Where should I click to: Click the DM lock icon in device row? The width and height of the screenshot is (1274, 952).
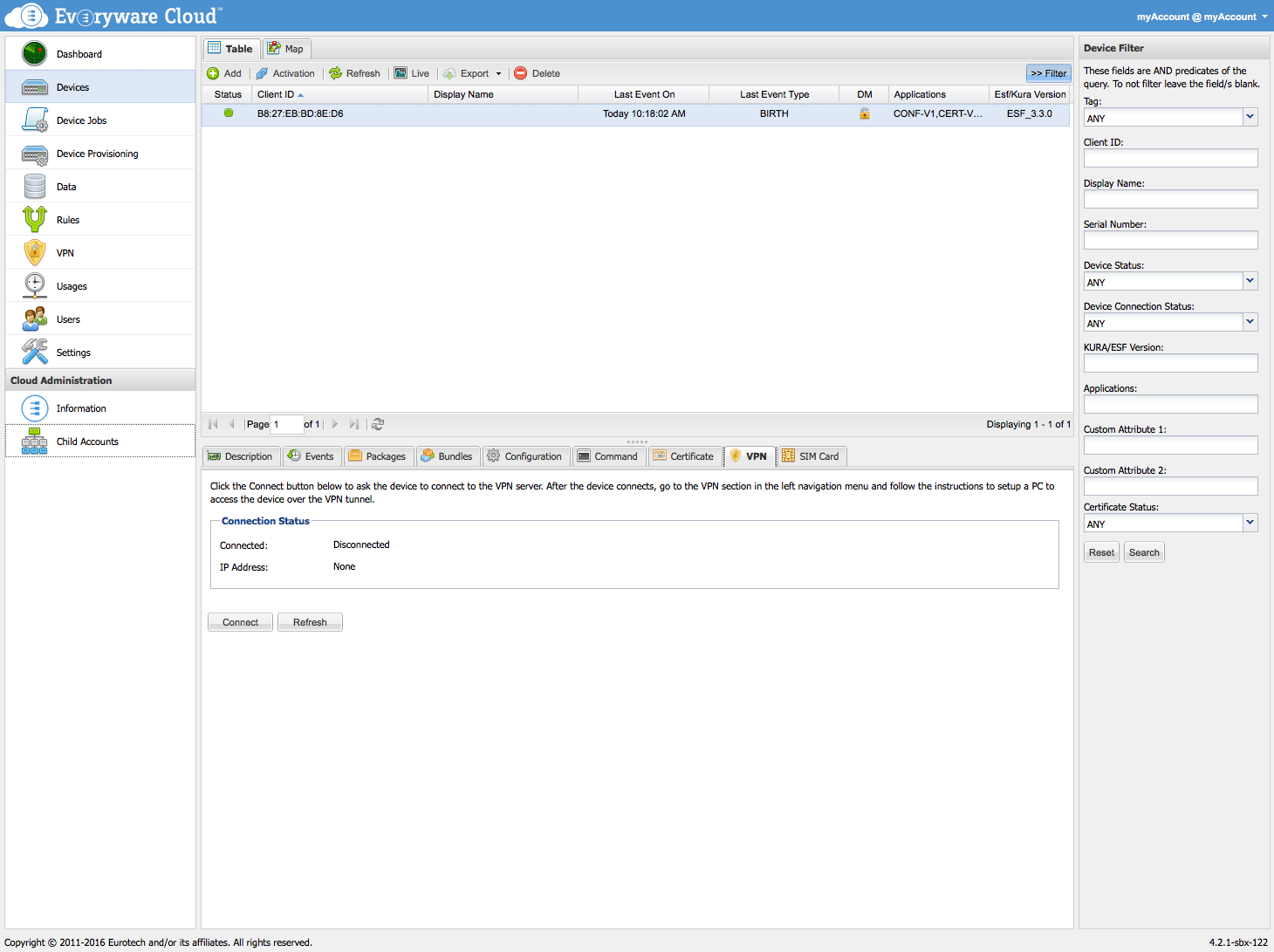(865, 113)
